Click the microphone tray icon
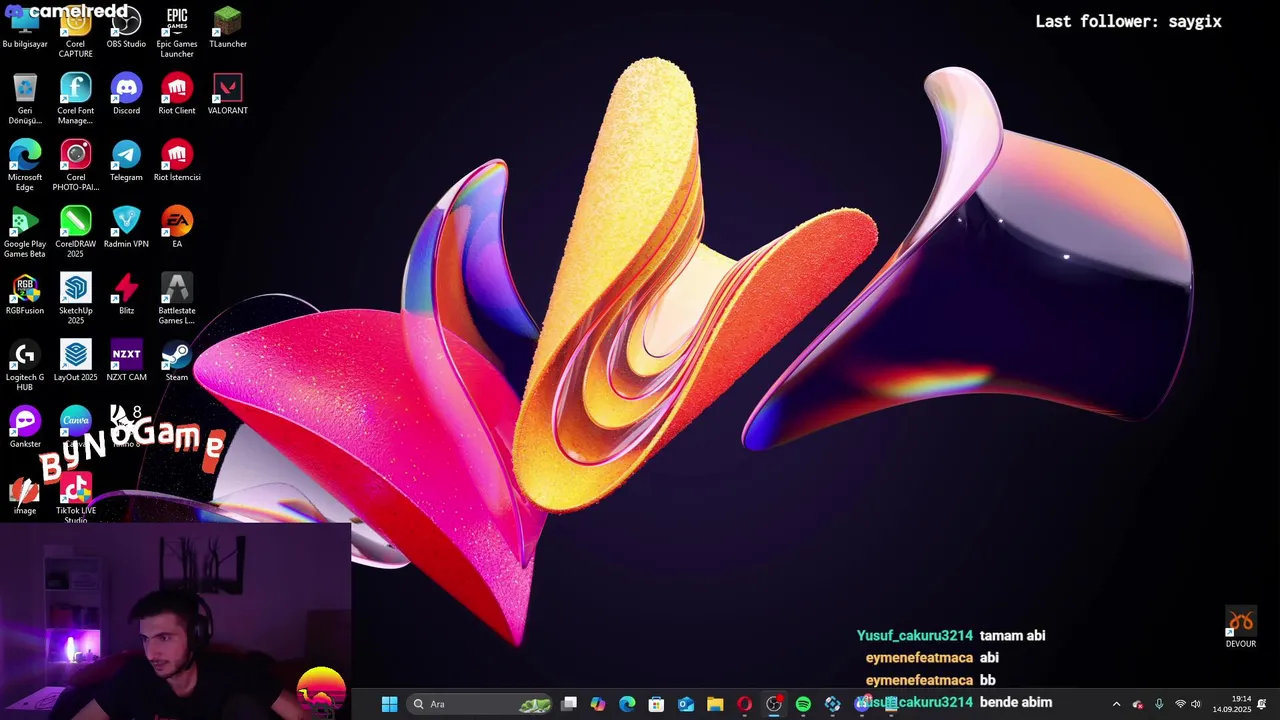Image resolution: width=1280 pixels, height=720 pixels. (1159, 704)
